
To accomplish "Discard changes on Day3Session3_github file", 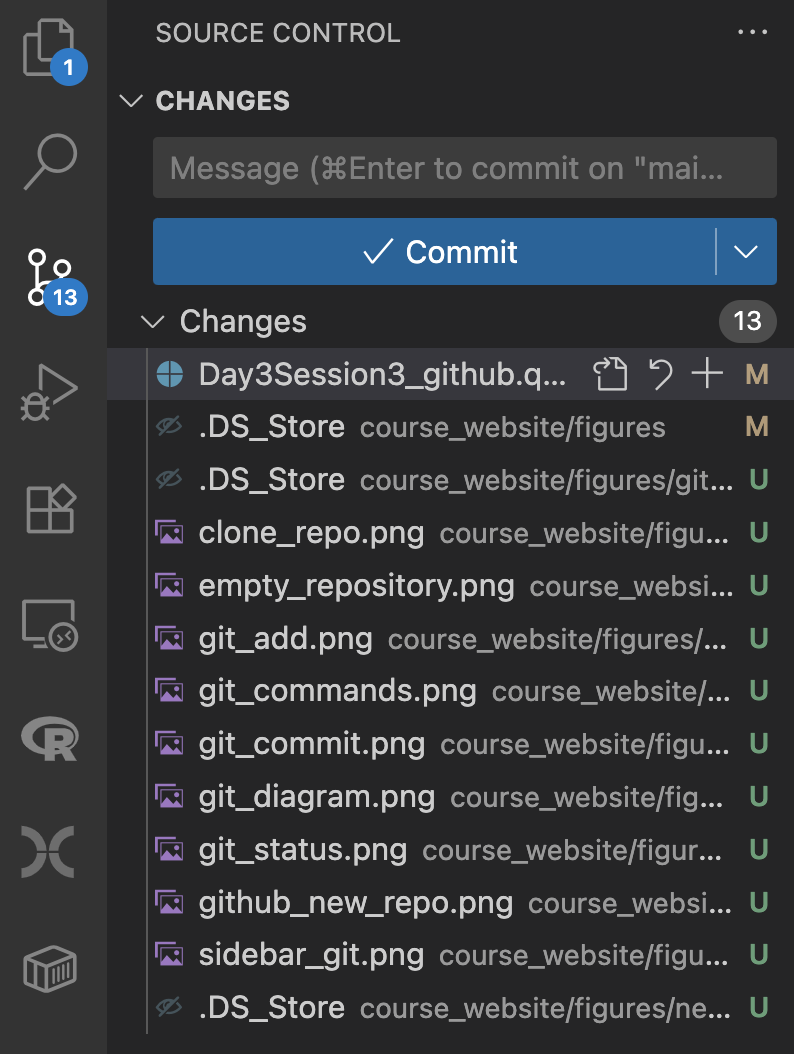I will pyautogui.click(x=660, y=374).
